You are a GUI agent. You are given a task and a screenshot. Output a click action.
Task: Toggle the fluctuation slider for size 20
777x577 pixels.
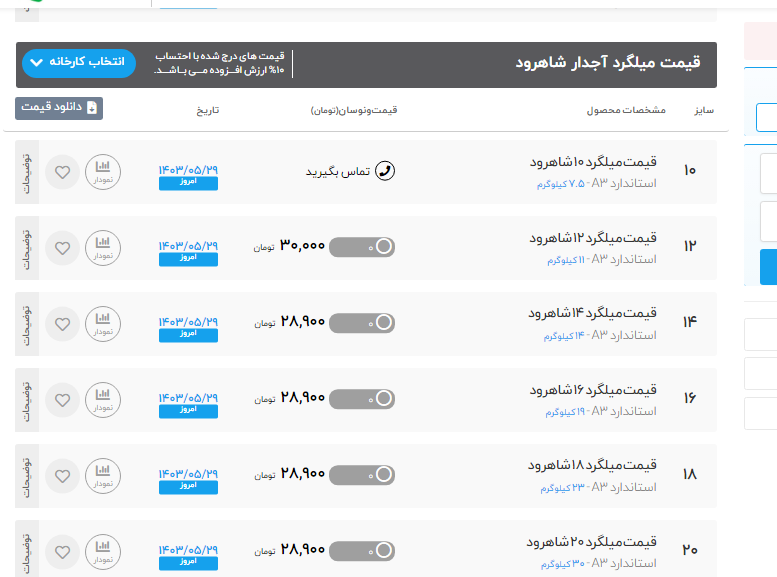[362, 551]
